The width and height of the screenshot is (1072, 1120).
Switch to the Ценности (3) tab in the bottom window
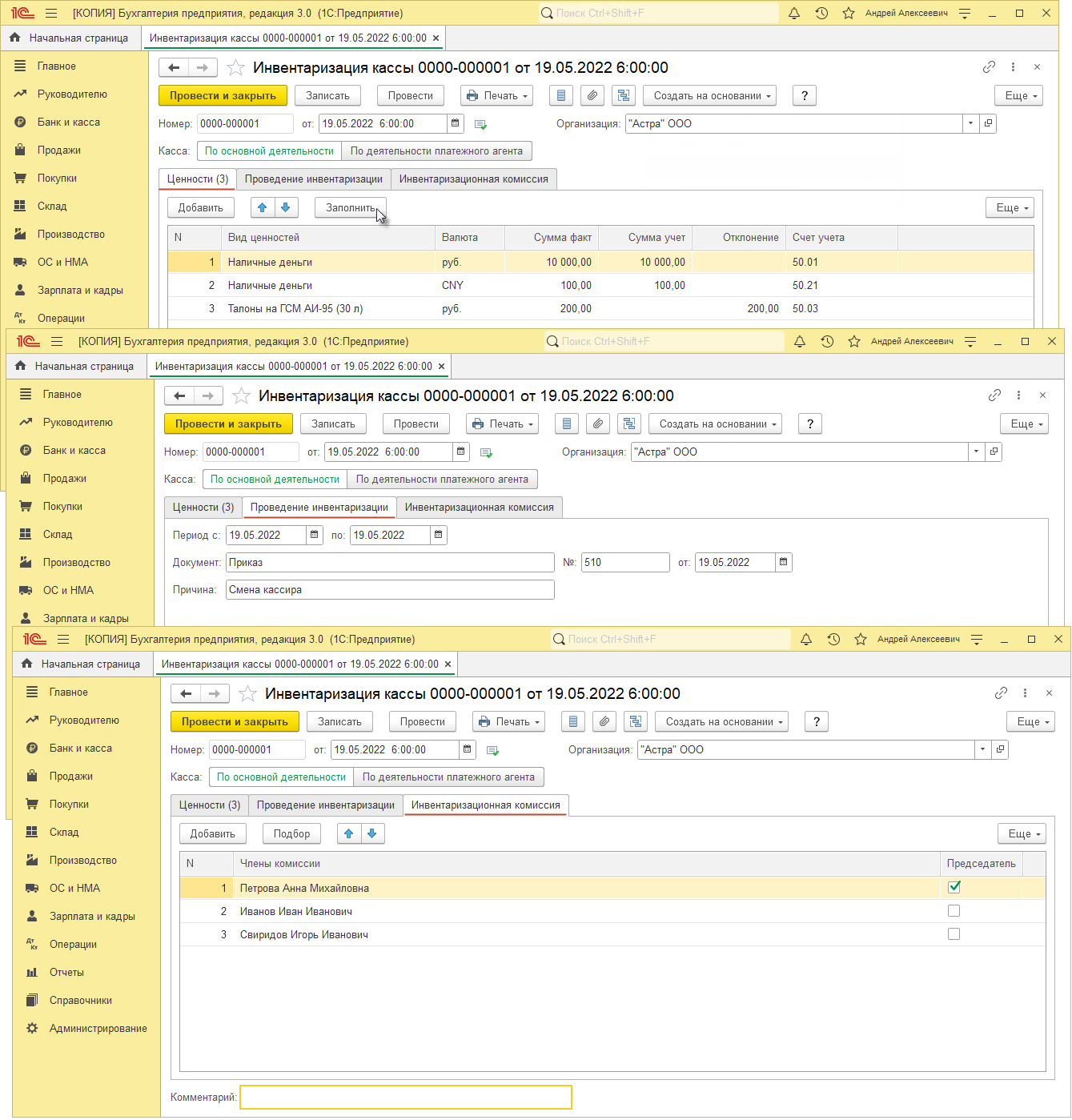(x=210, y=805)
